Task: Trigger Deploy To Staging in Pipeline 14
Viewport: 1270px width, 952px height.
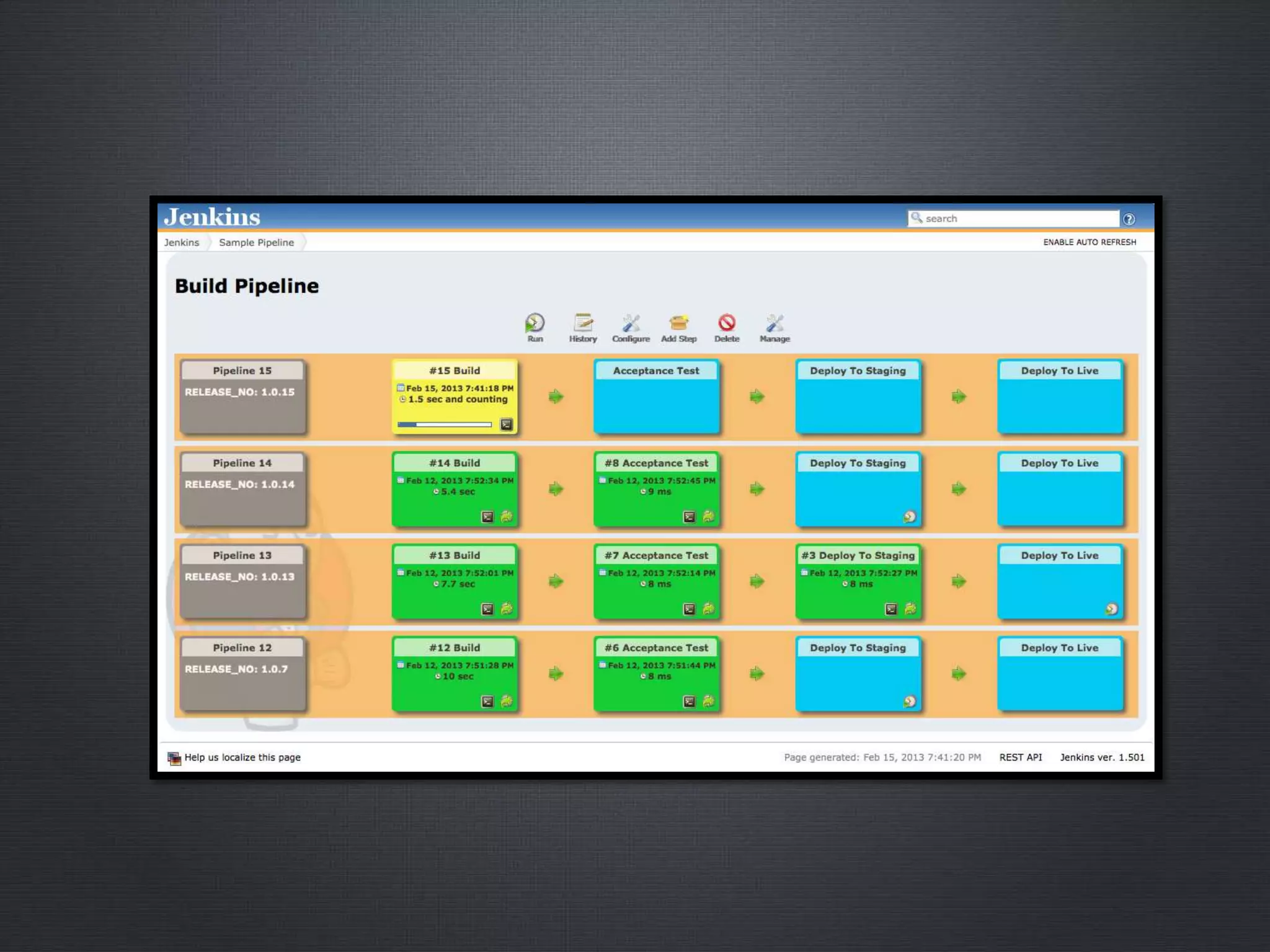Action: (909, 516)
